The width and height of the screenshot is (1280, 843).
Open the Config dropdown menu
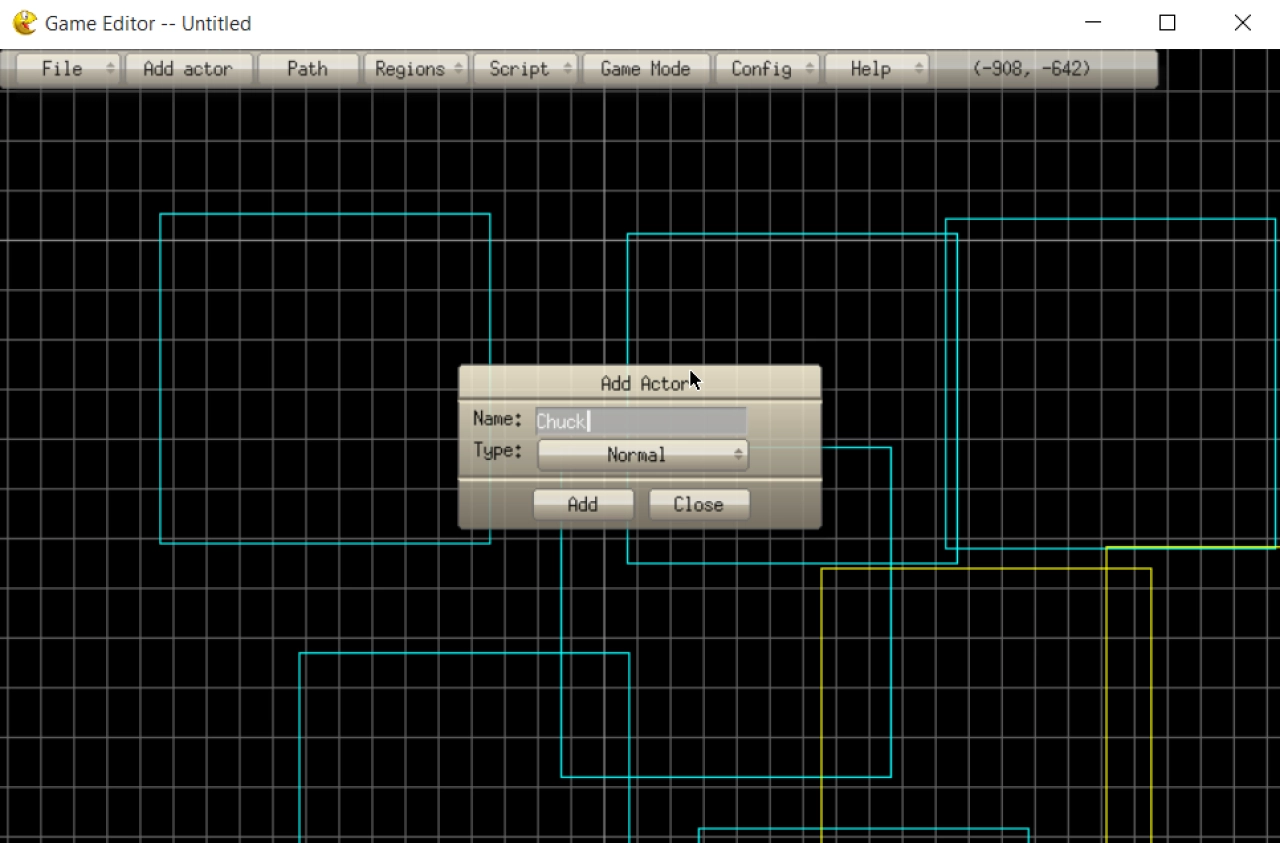click(x=768, y=69)
